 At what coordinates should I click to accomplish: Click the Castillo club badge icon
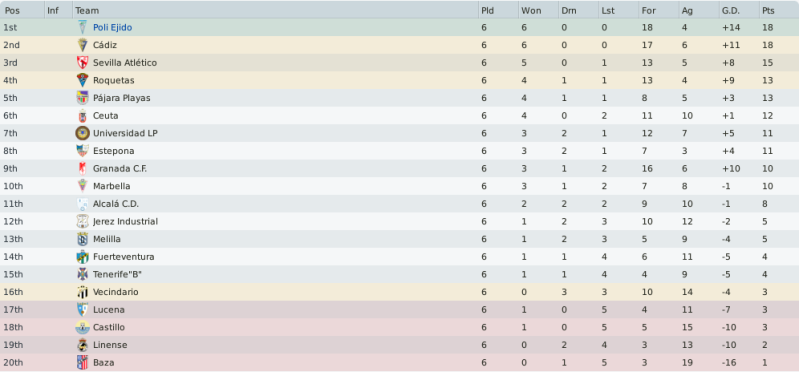pos(83,327)
